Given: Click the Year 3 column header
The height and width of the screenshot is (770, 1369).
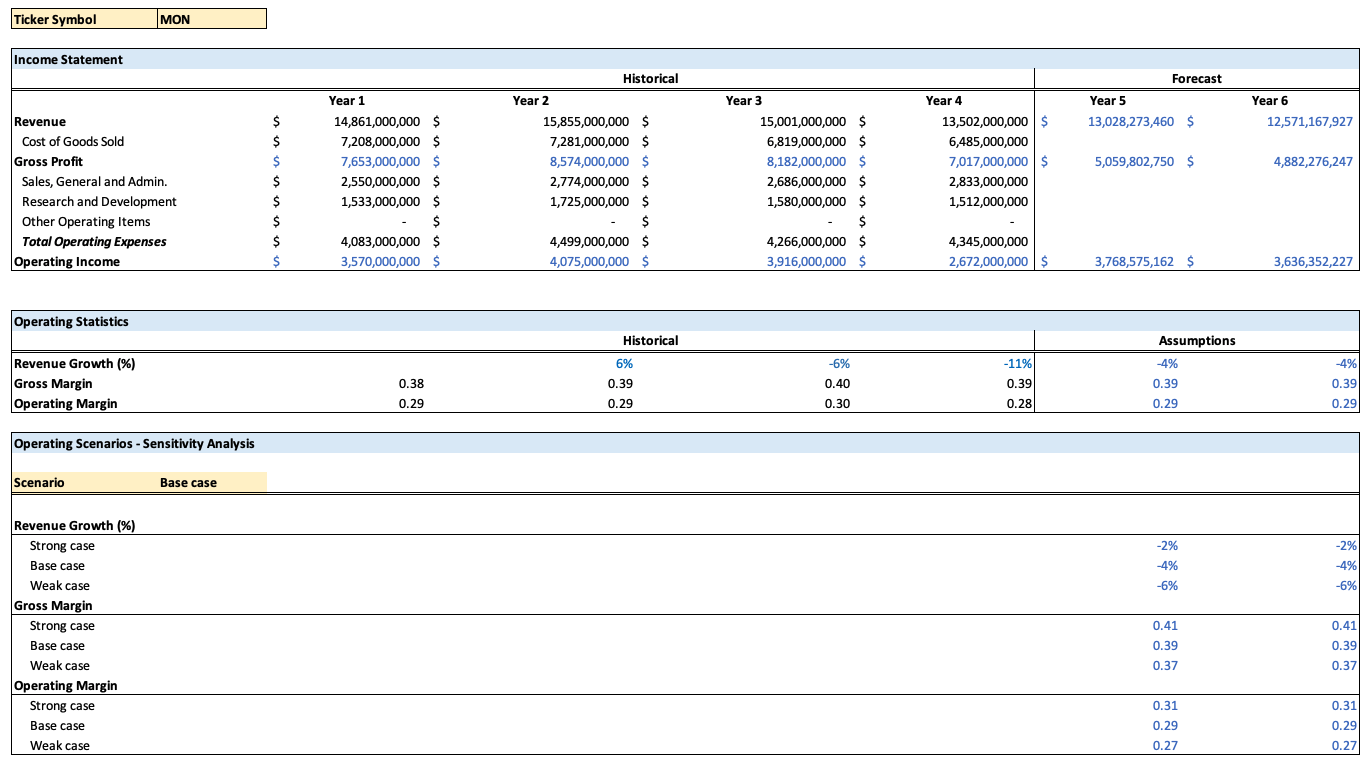Looking at the screenshot, I should coord(744,100).
